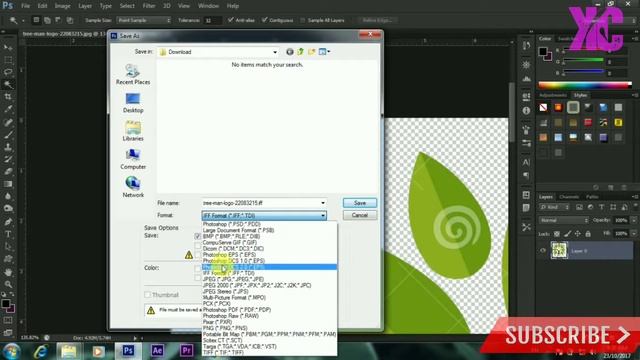Open the File menu
The height and width of the screenshot is (360, 640).
pyautogui.click(x=25, y=6)
